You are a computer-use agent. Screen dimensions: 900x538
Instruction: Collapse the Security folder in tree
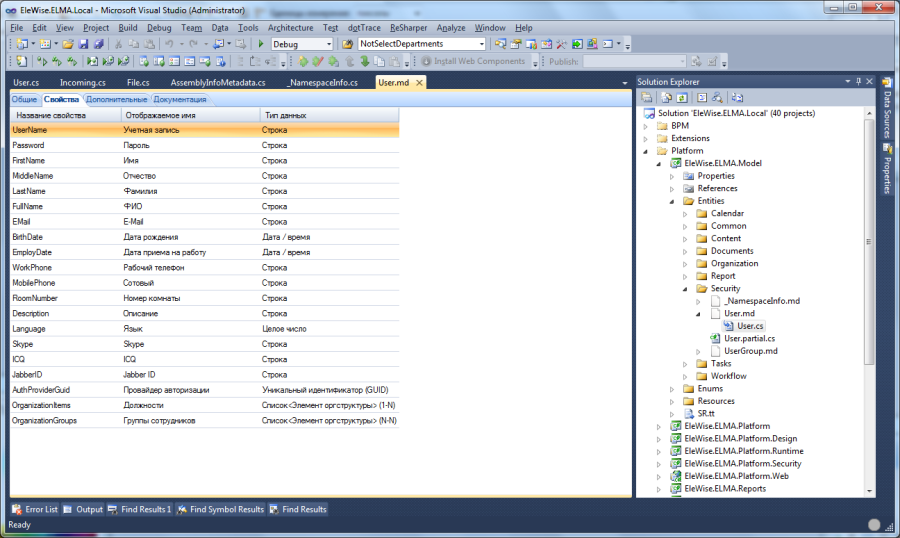(x=685, y=289)
